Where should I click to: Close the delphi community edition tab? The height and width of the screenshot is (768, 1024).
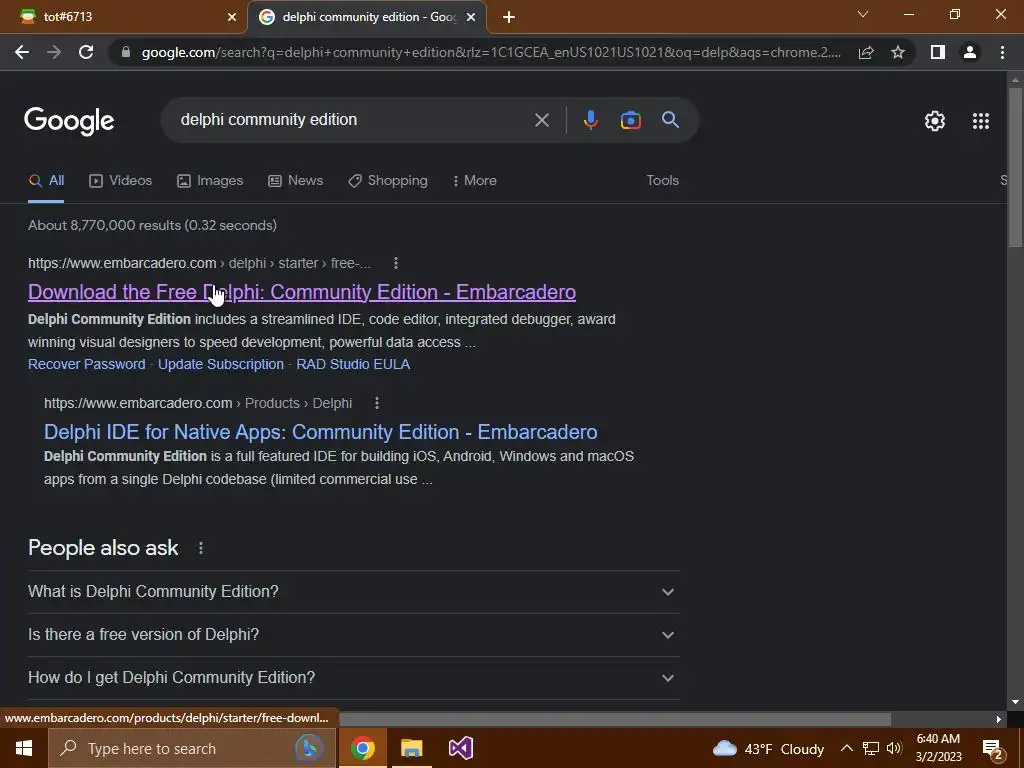(x=471, y=18)
